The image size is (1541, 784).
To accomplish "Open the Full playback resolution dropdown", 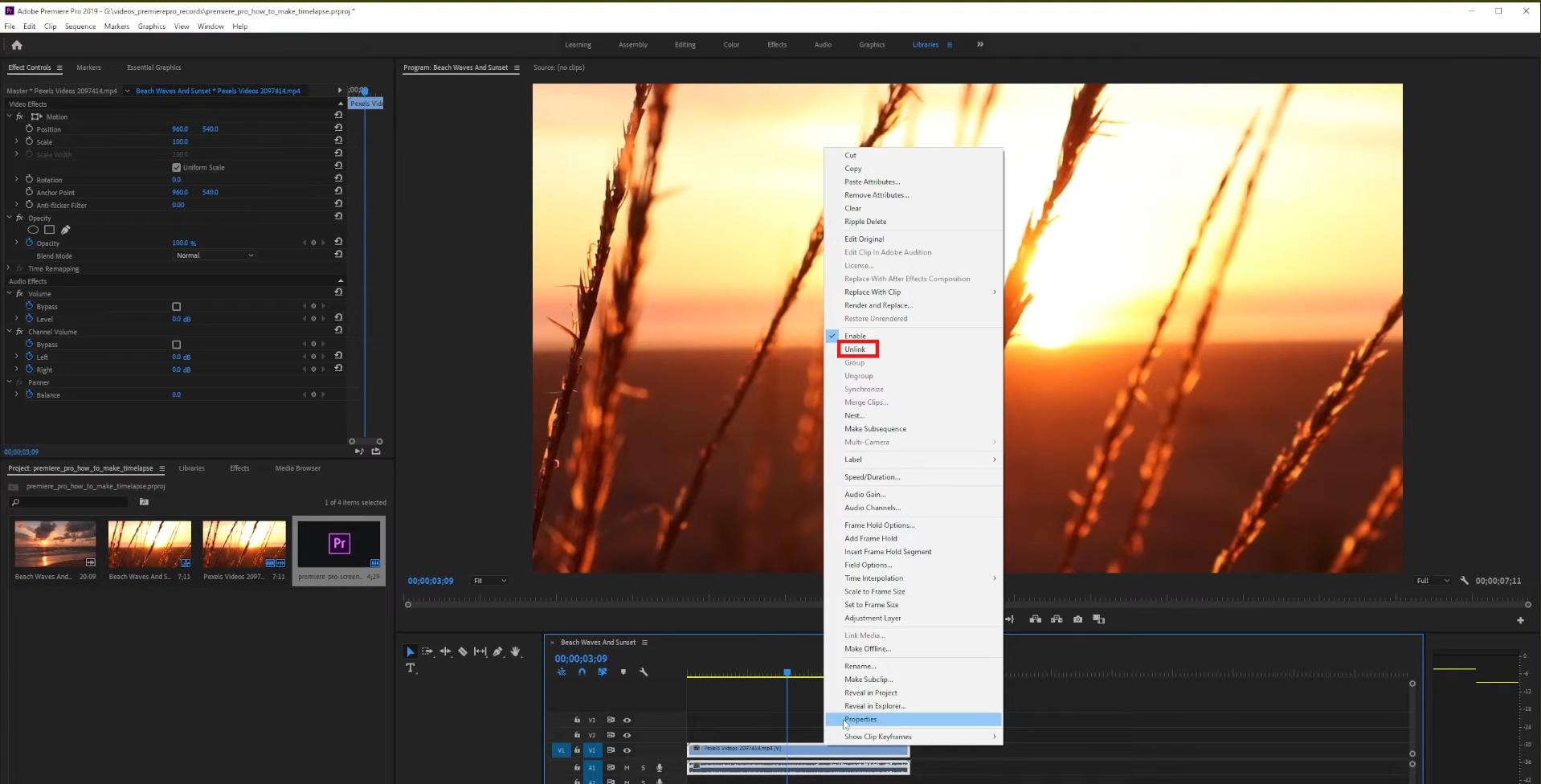I will [1433, 581].
